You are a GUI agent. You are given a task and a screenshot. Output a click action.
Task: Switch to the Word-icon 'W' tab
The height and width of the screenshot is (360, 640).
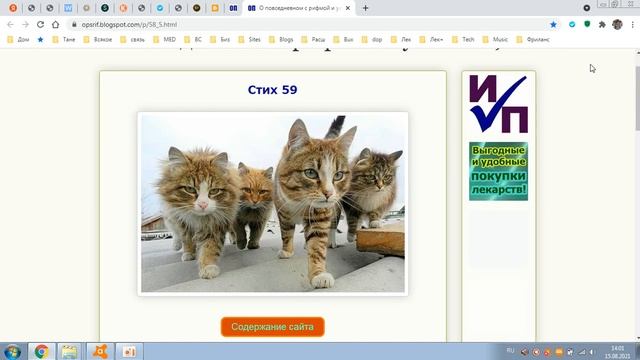point(68,8)
